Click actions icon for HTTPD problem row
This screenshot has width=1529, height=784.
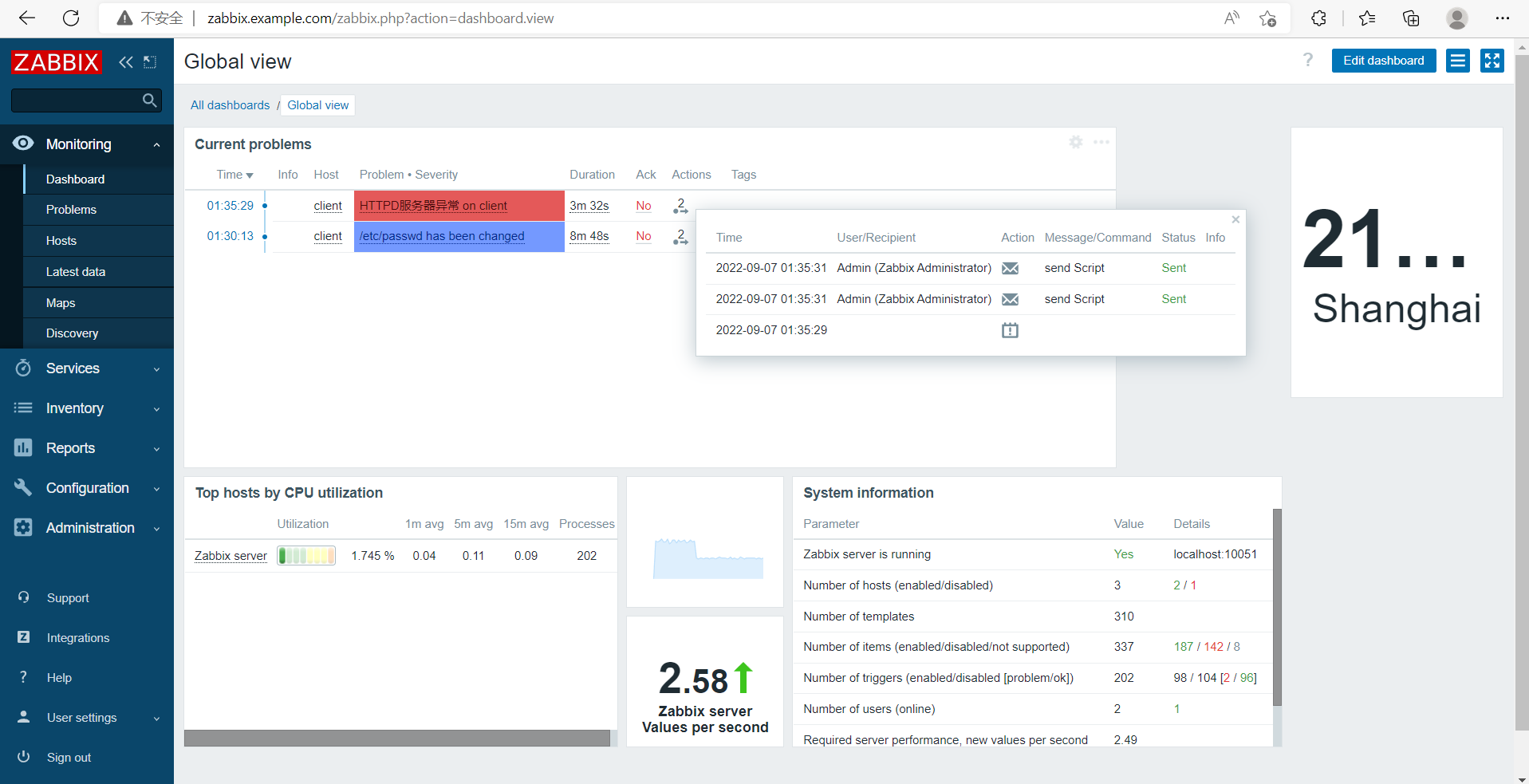680,206
